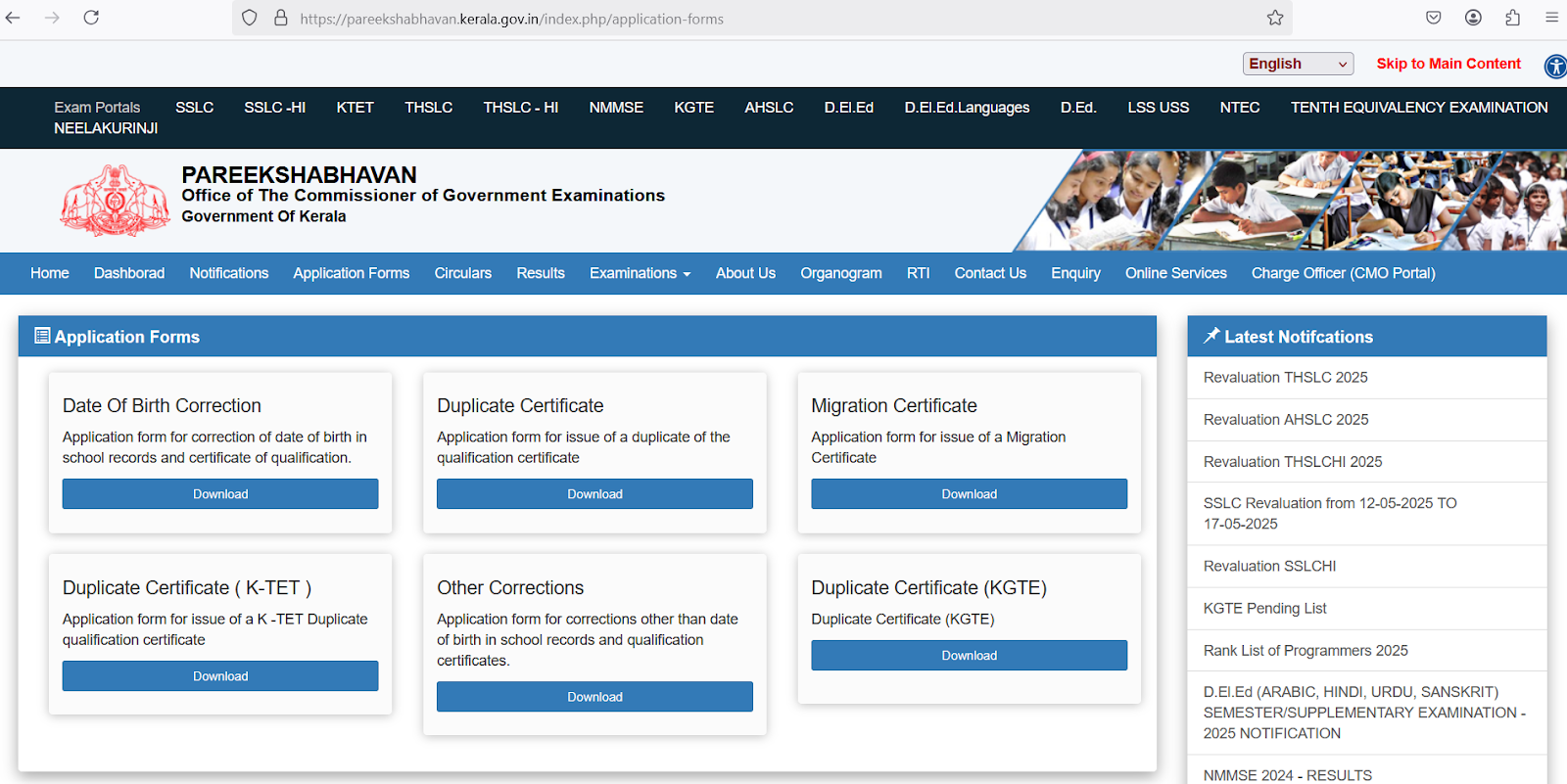Go to the Home page

(x=50, y=273)
